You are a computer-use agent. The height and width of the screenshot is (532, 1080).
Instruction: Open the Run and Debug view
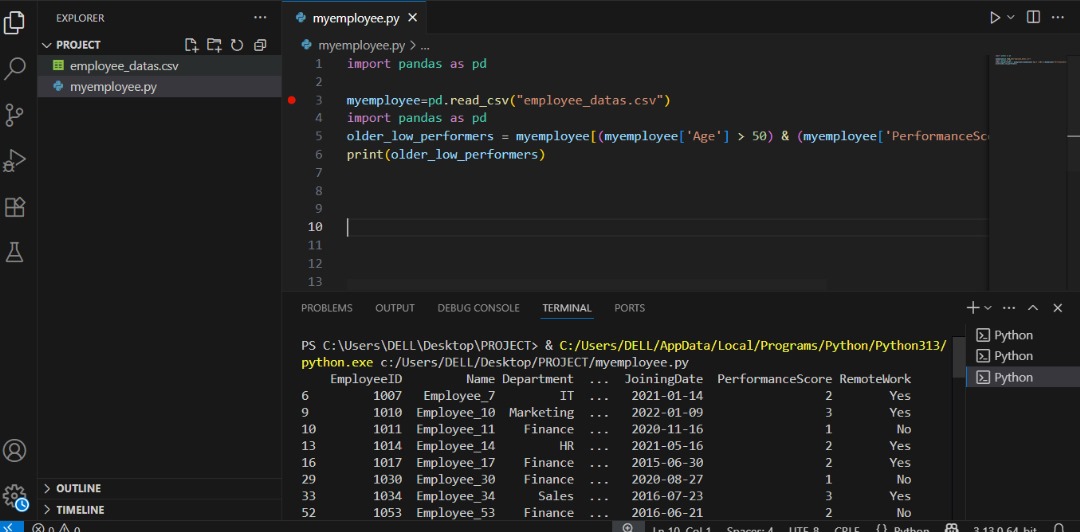pos(15,160)
